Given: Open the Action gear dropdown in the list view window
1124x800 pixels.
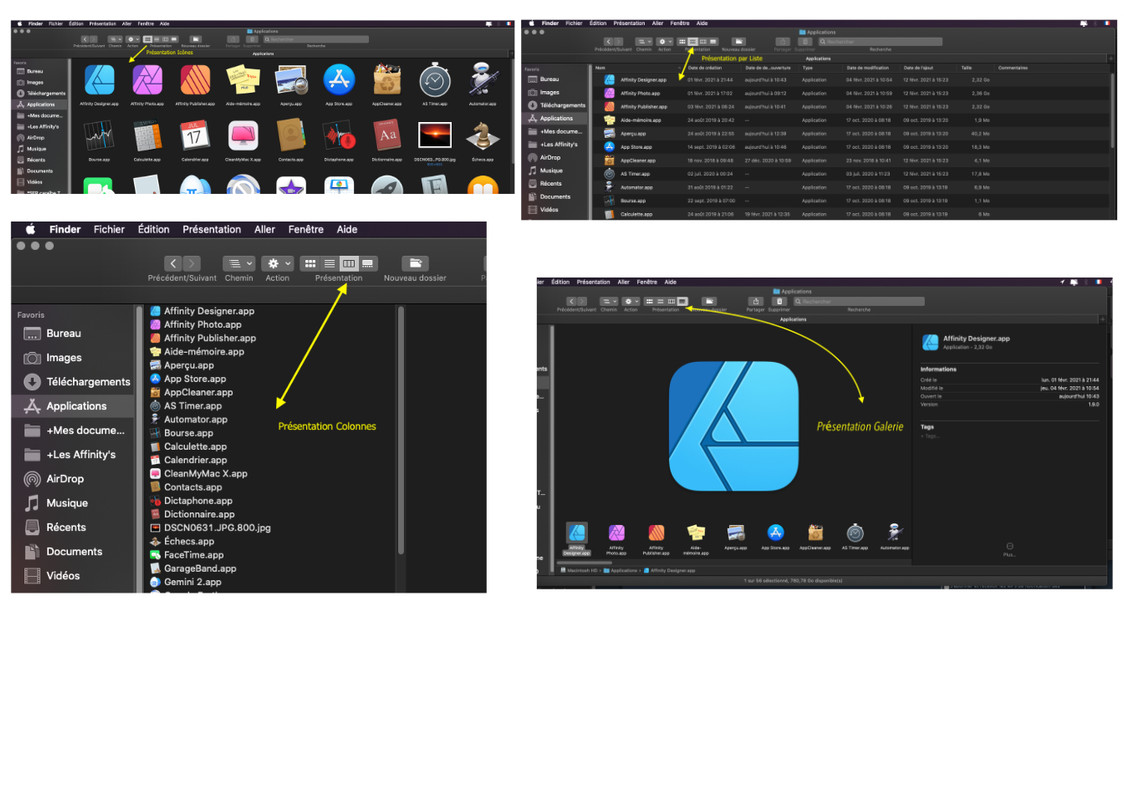Looking at the screenshot, I should click(665, 42).
